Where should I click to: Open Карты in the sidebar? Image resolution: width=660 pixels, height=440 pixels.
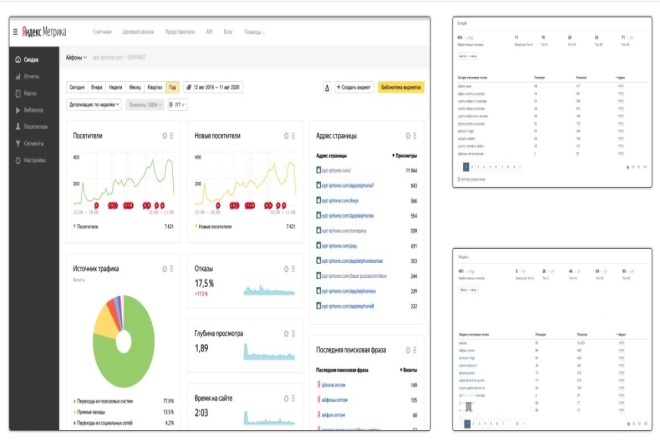coord(26,93)
